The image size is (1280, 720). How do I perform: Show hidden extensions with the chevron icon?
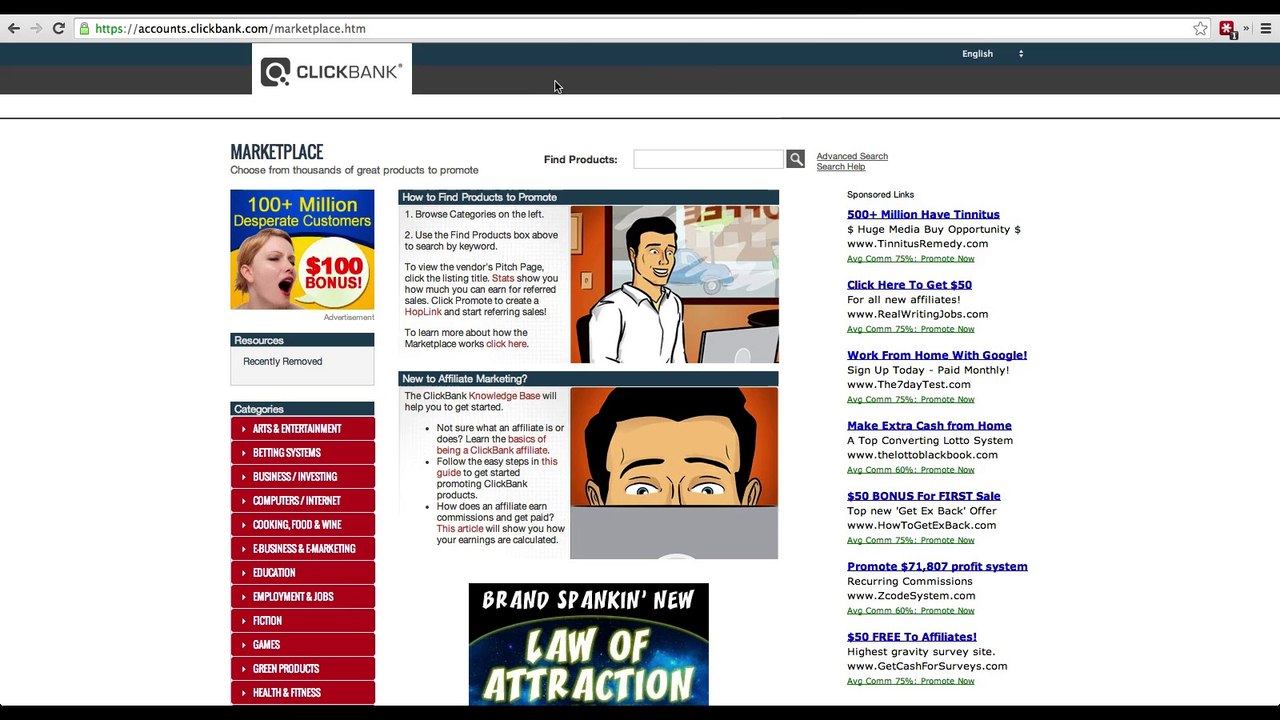pyautogui.click(x=1246, y=28)
